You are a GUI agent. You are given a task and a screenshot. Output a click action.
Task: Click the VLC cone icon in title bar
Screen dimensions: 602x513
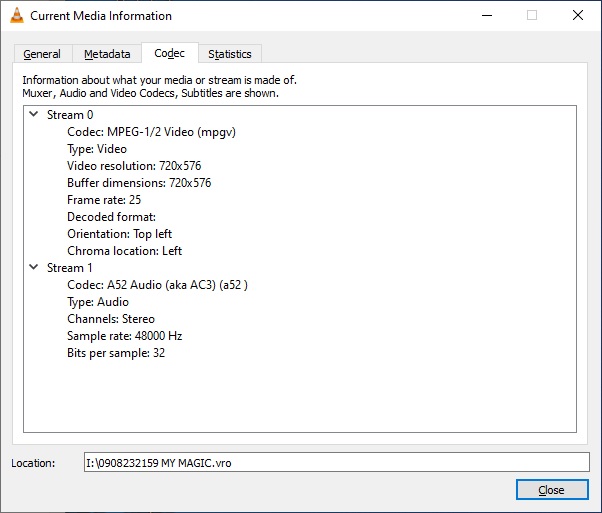coord(16,16)
